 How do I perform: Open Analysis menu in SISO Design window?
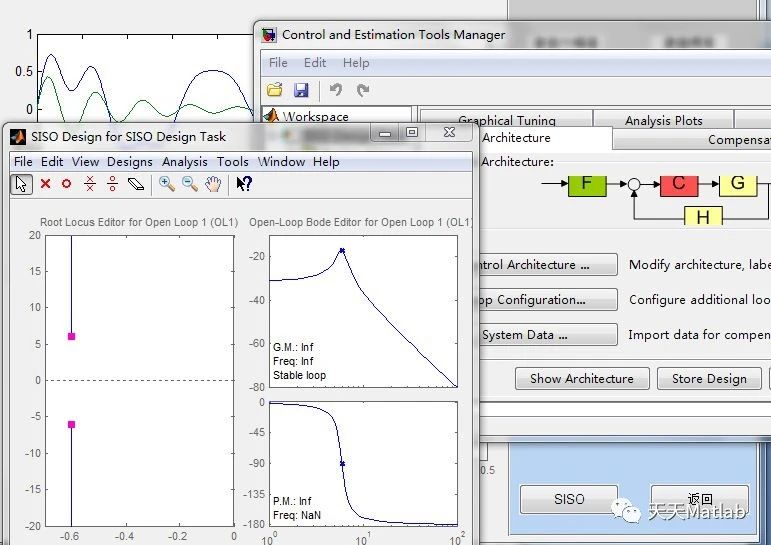[x=185, y=162]
